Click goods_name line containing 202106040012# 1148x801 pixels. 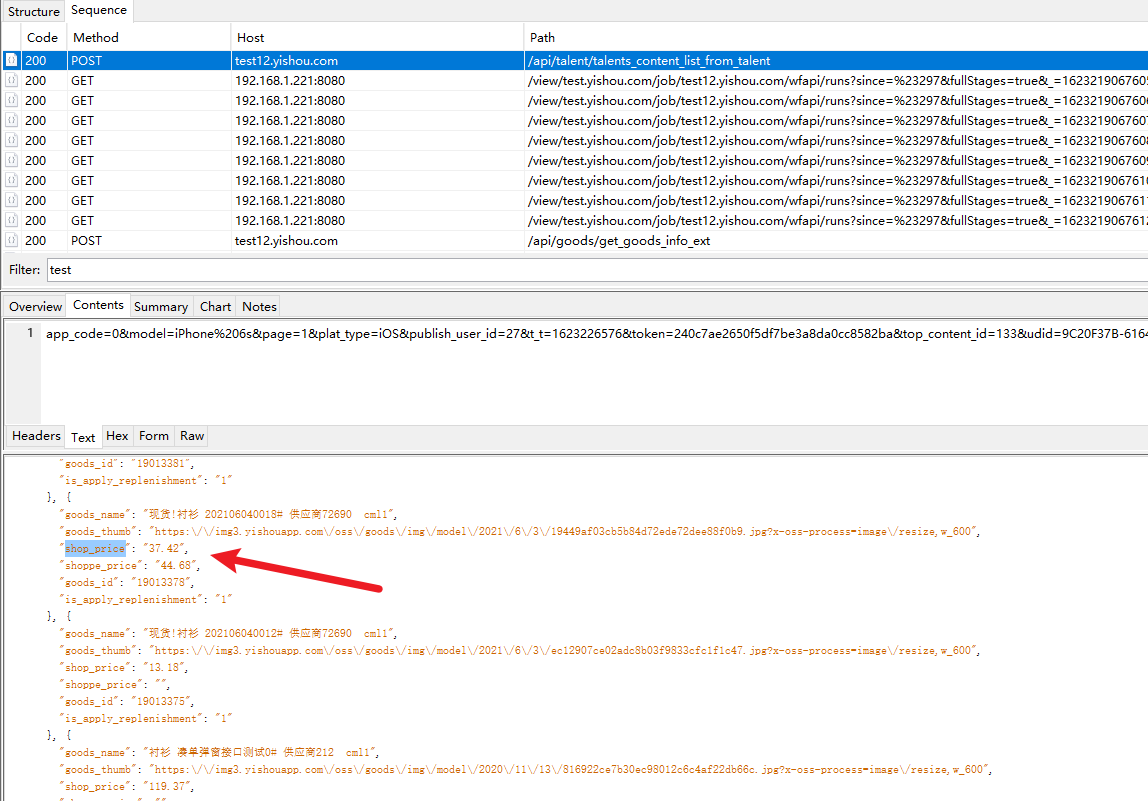tap(228, 633)
